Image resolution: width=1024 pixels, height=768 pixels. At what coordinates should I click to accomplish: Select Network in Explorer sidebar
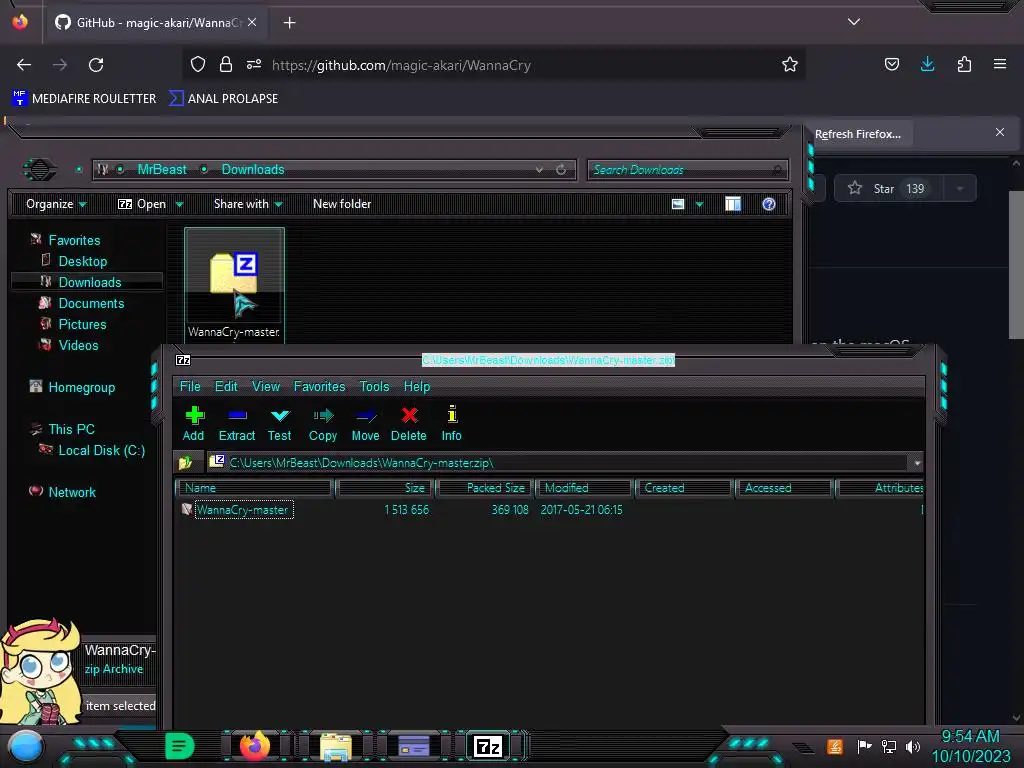point(71,492)
